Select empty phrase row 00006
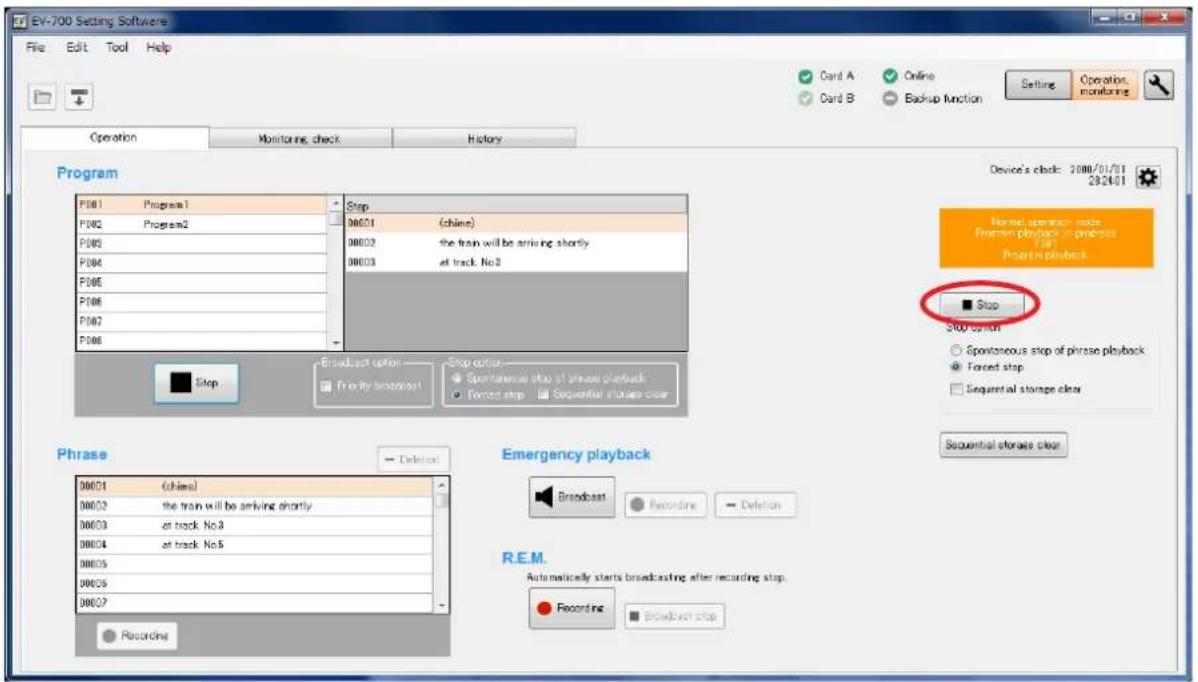This screenshot has width=1198, height=682. [255, 583]
